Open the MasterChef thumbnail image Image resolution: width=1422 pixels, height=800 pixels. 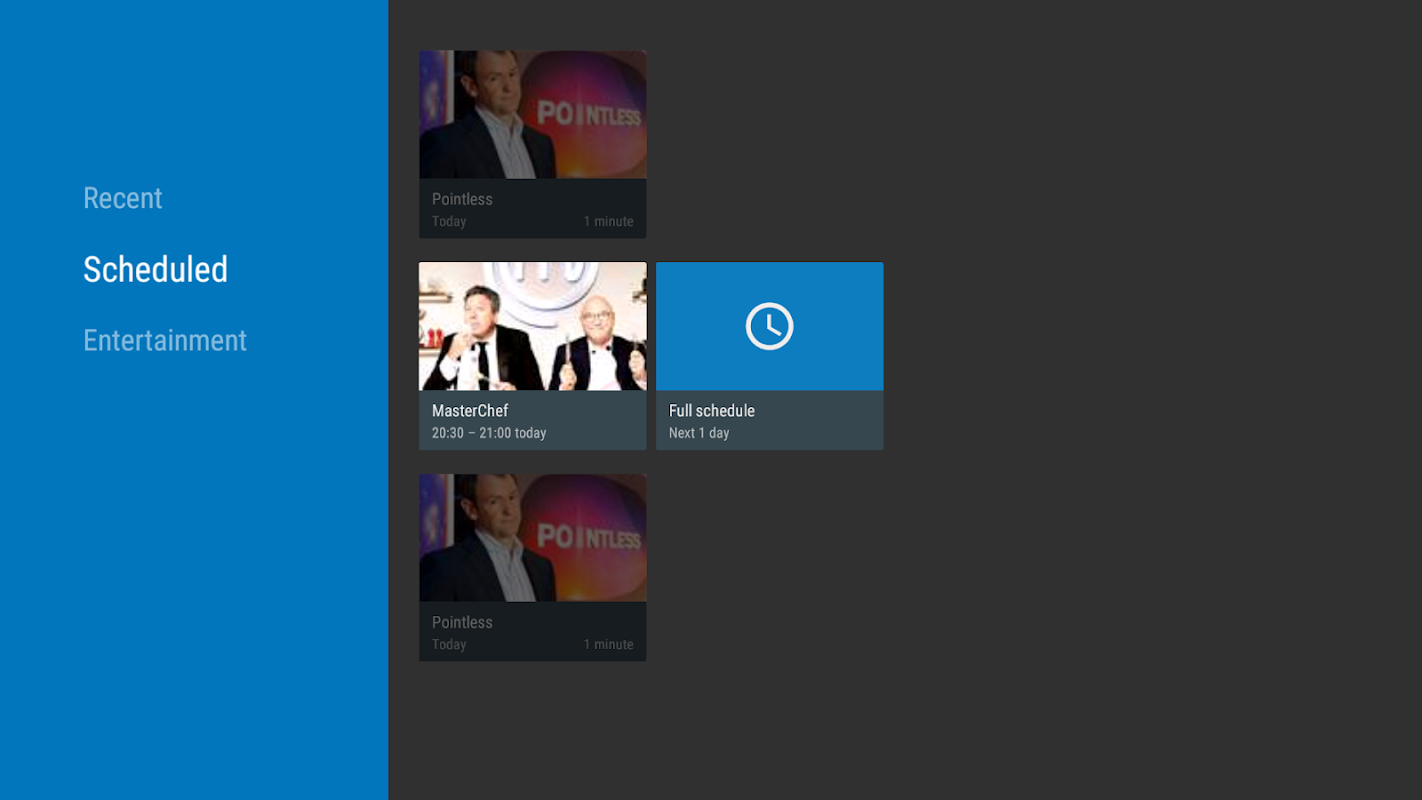click(532, 326)
